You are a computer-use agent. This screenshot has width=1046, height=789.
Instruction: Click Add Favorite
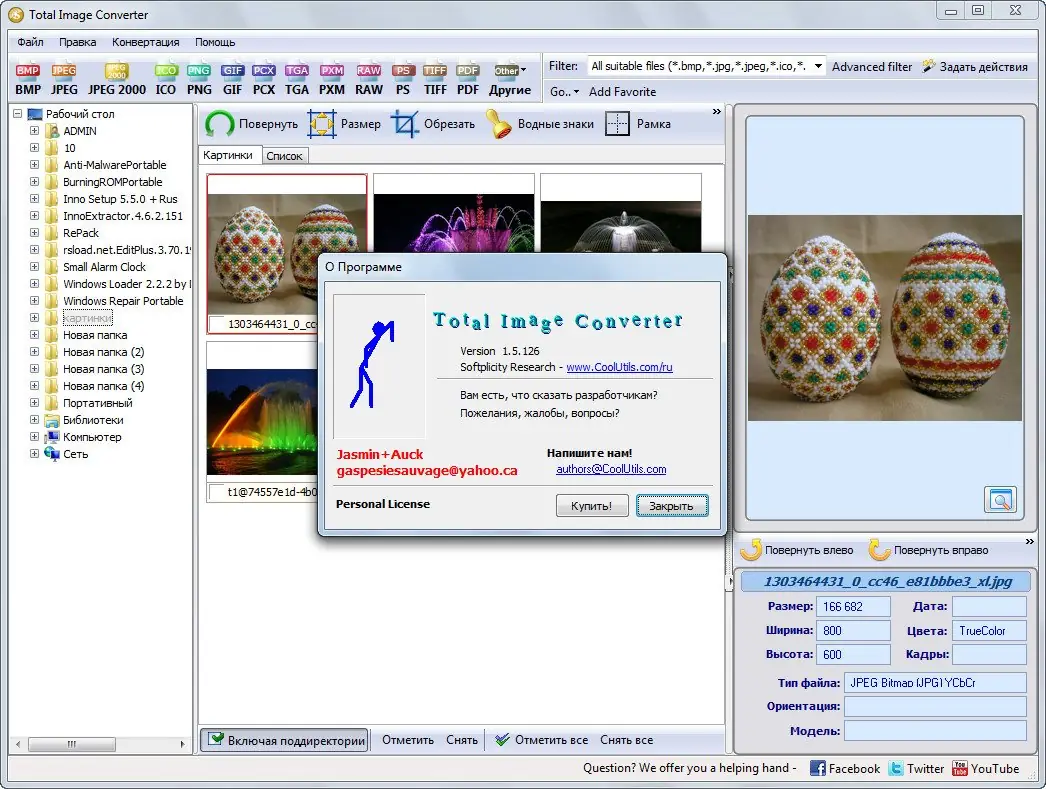(622, 92)
